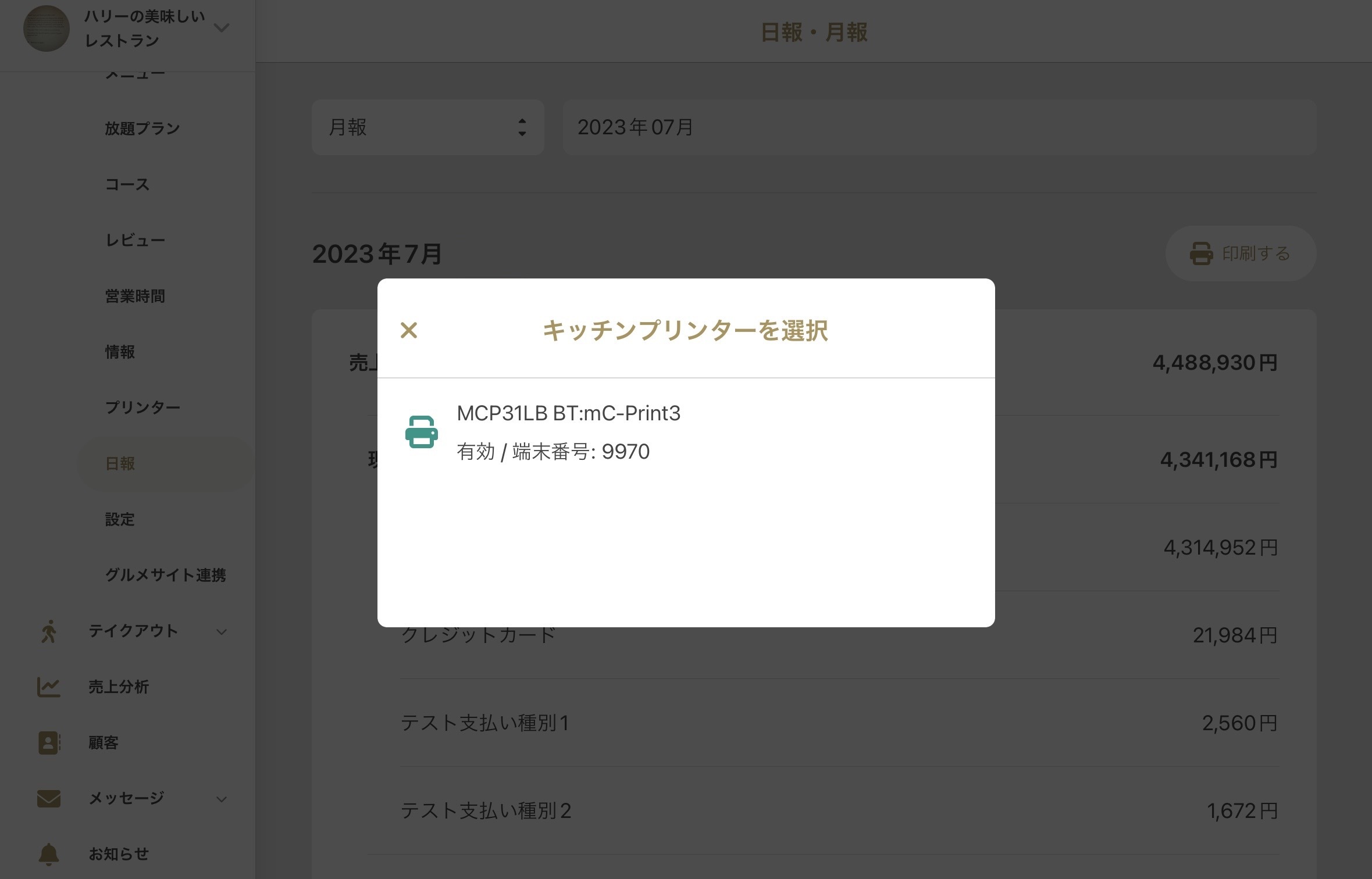Click the 2023年07月 date field
The width and height of the screenshot is (1372, 879).
939,127
